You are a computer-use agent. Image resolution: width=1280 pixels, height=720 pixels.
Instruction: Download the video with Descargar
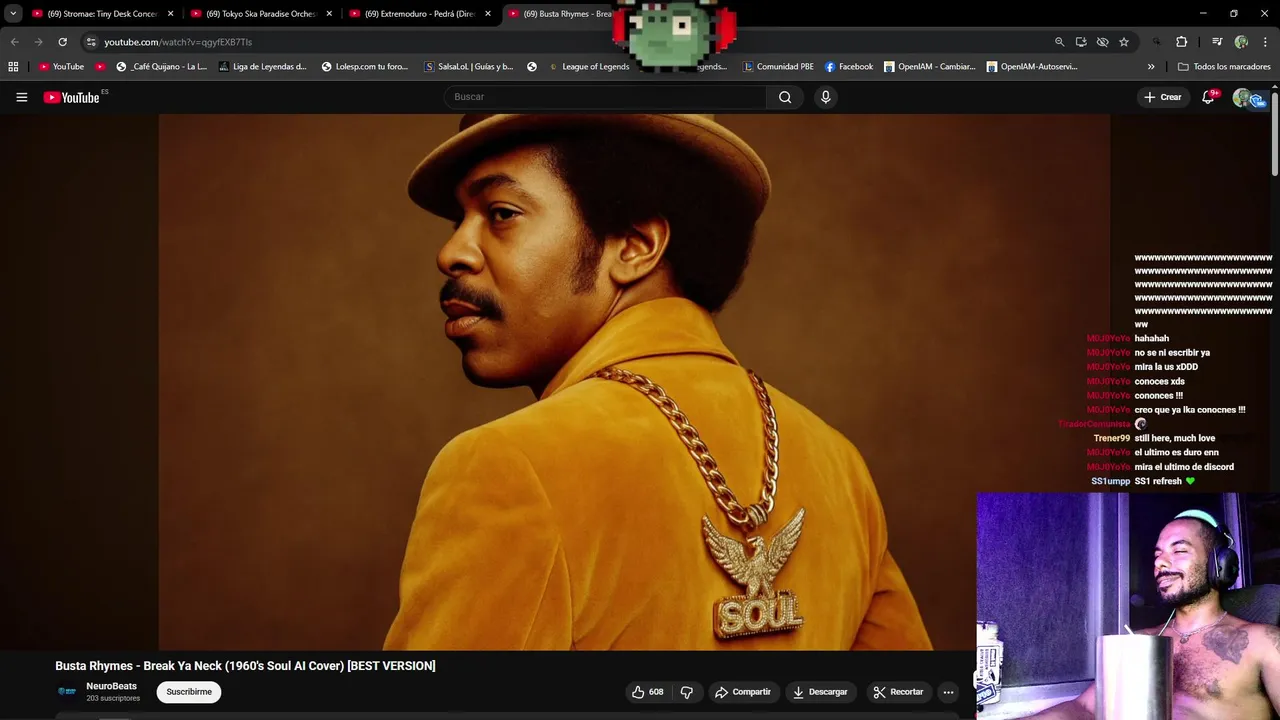point(820,692)
